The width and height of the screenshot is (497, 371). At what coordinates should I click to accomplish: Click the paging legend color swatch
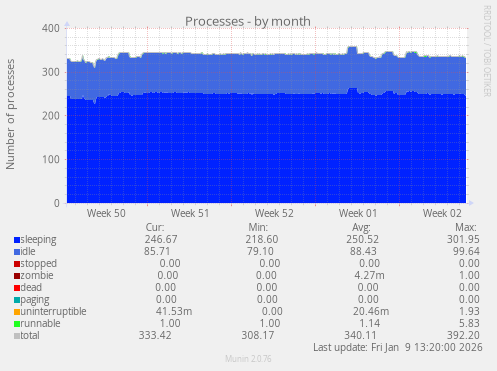17,300
